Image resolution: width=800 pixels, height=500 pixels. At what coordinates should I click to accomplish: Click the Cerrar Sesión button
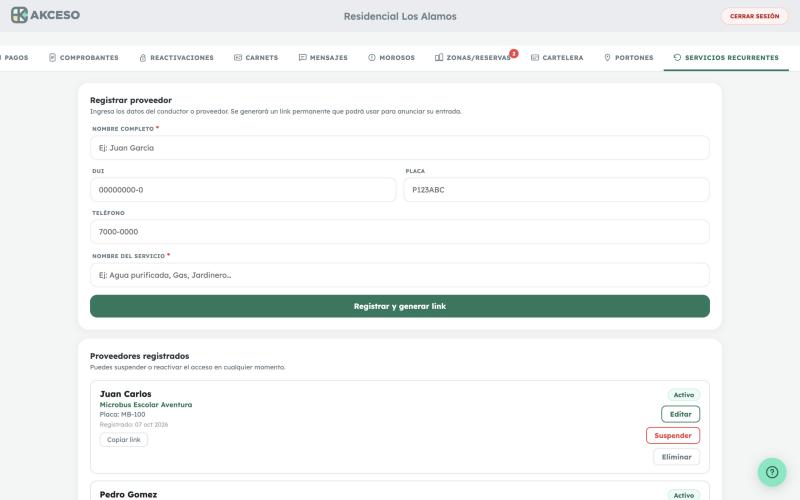[x=755, y=16]
